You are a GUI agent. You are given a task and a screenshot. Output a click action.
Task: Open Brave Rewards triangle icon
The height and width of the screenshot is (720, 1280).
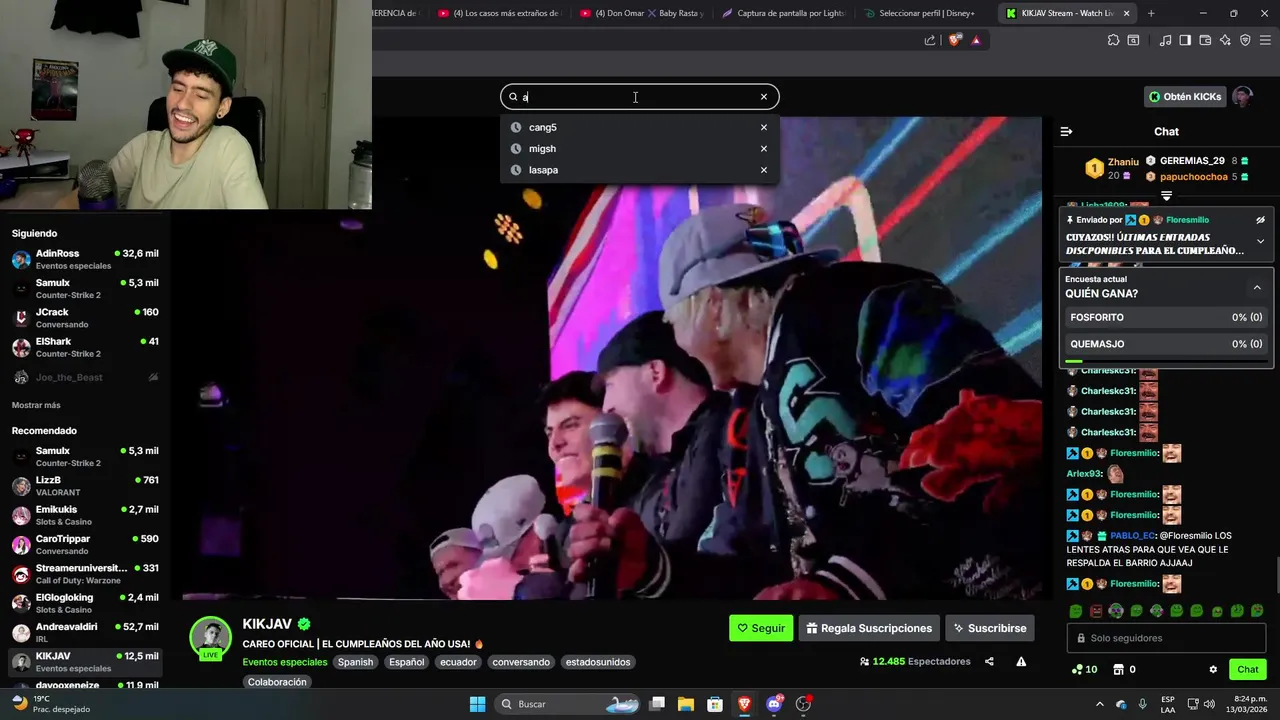tap(976, 40)
